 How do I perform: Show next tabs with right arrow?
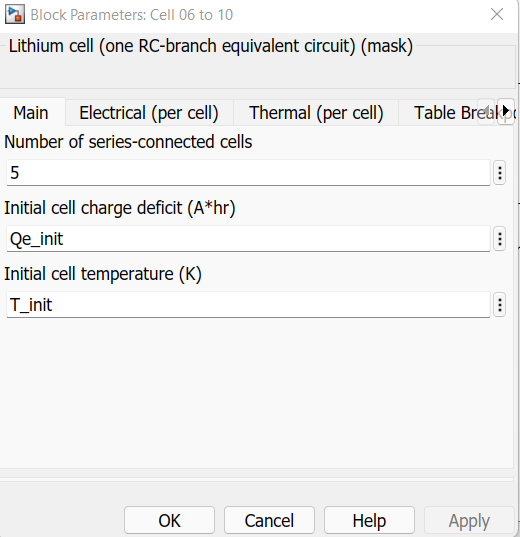click(x=506, y=111)
